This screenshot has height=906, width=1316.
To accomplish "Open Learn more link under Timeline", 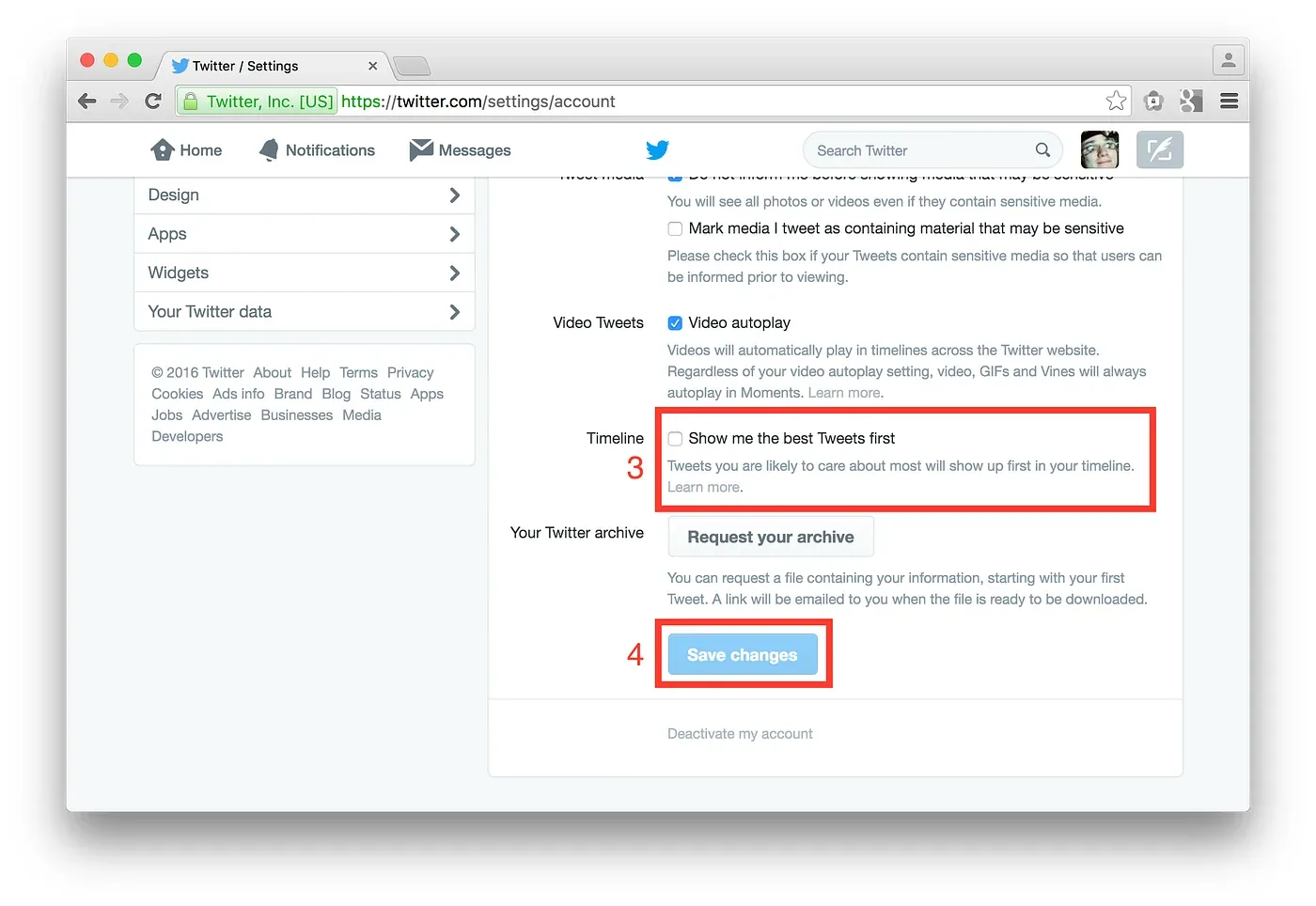I will tap(705, 487).
